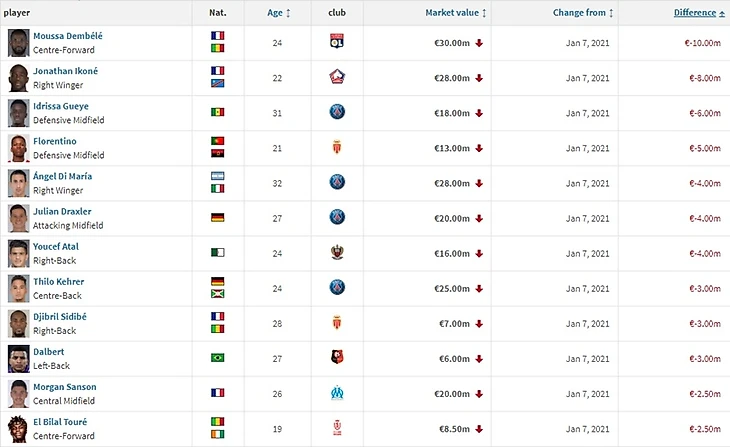Sort by Change from column header

[582, 13]
